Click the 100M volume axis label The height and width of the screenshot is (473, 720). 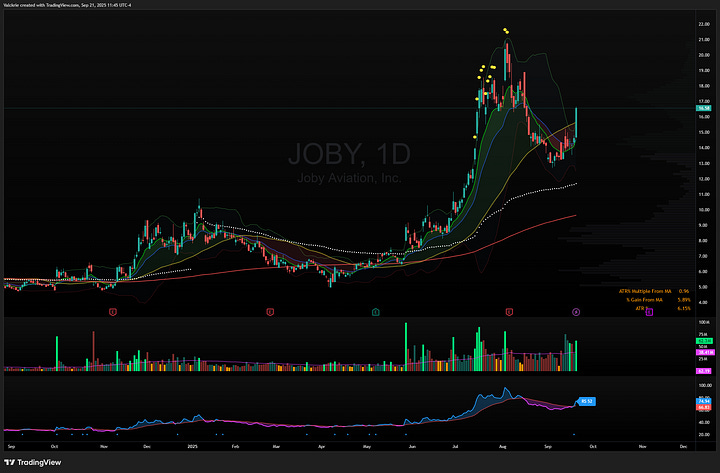(x=703, y=323)
